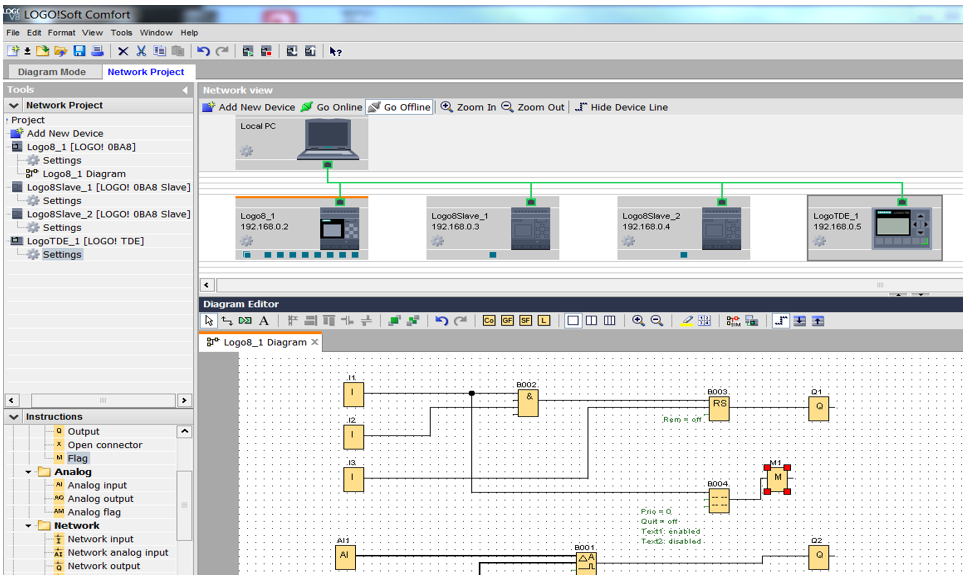Click Zoom In in Network view
This screenshot has width=967, height=575.
pyautogui.click(x=469, y=107)
